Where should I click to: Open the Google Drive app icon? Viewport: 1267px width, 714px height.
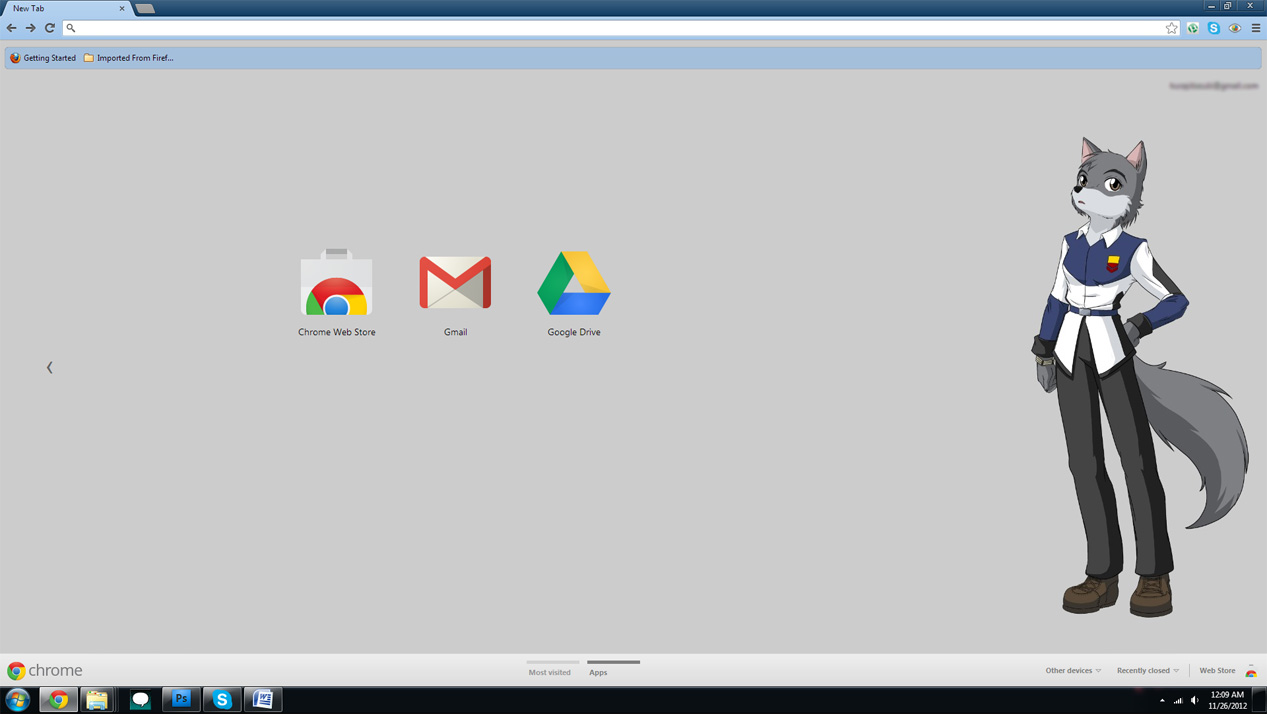pos(573,282)
